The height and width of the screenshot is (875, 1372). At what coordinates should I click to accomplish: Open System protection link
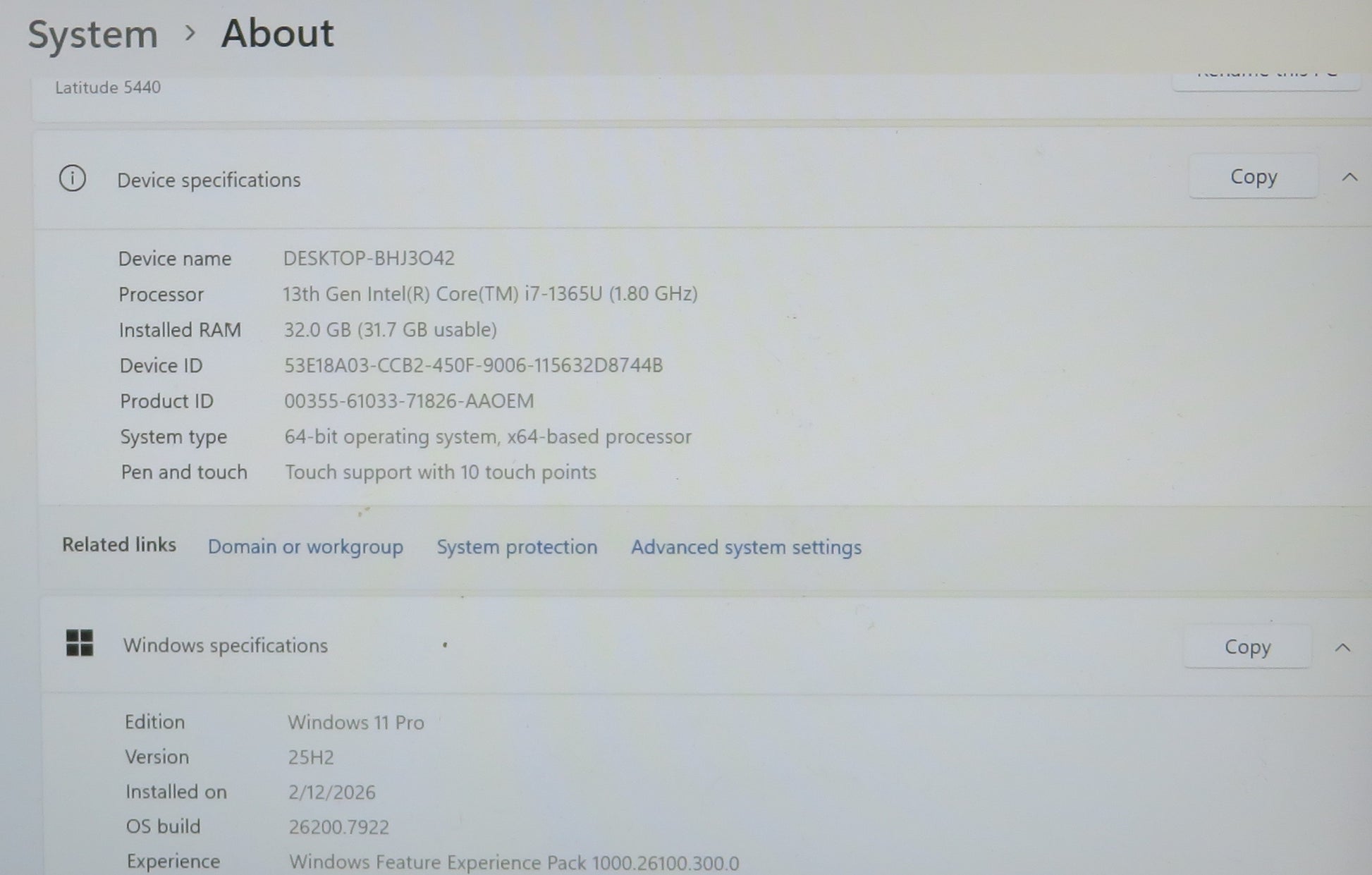pos(516,547)
